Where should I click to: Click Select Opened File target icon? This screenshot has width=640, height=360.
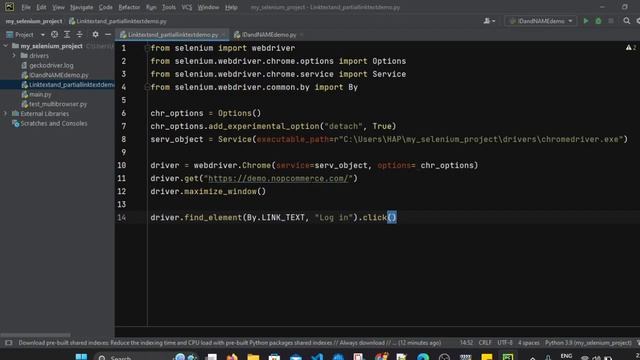(54, 35)
